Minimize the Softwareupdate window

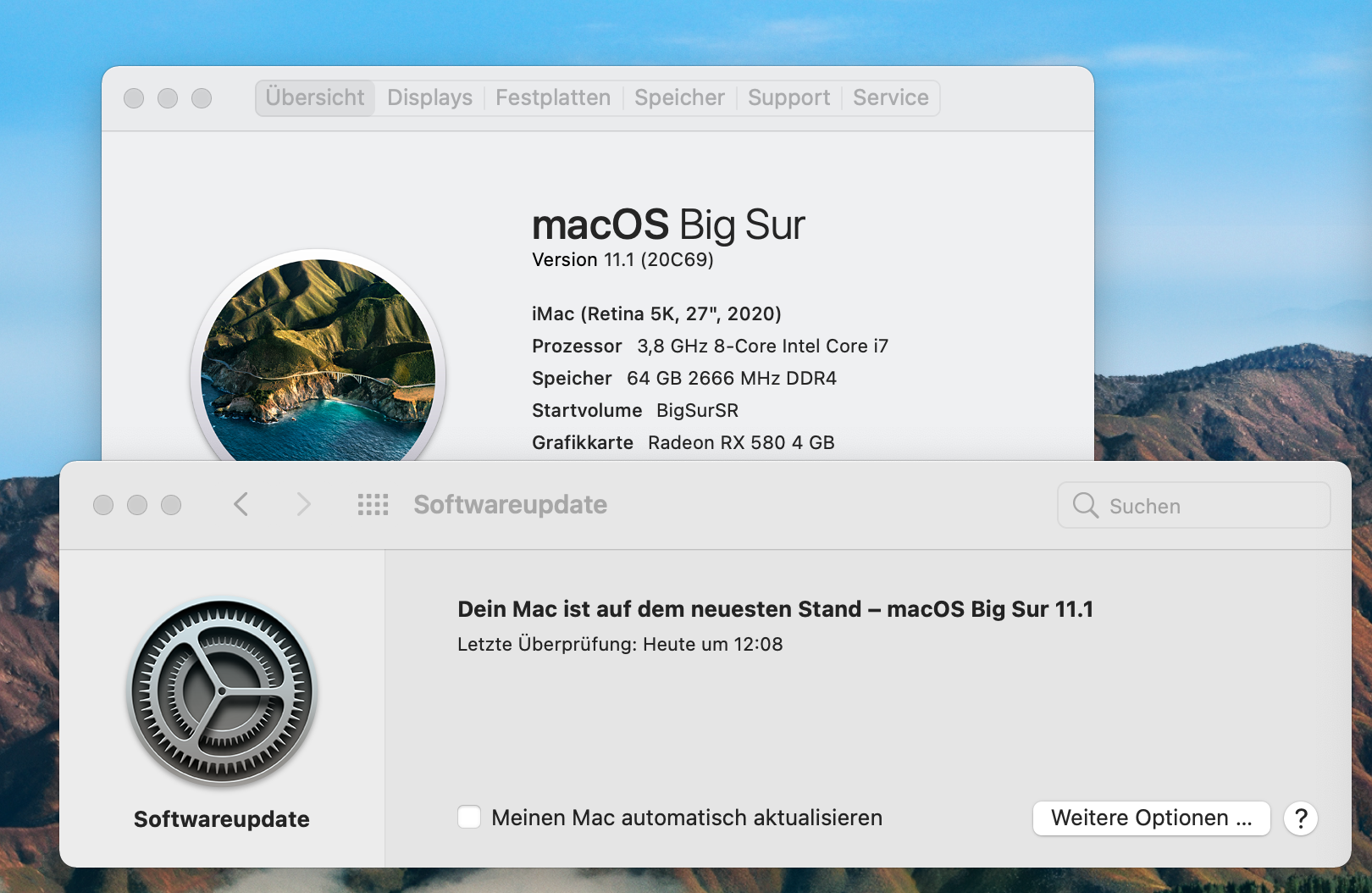coord(137,505)
